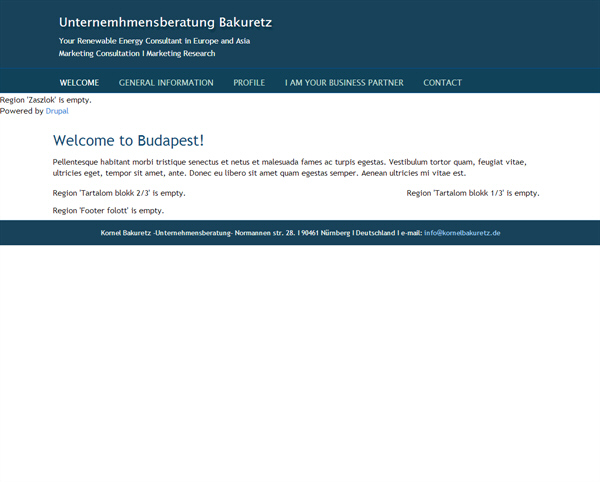Go to the General Information page

[x=166, y=83]
